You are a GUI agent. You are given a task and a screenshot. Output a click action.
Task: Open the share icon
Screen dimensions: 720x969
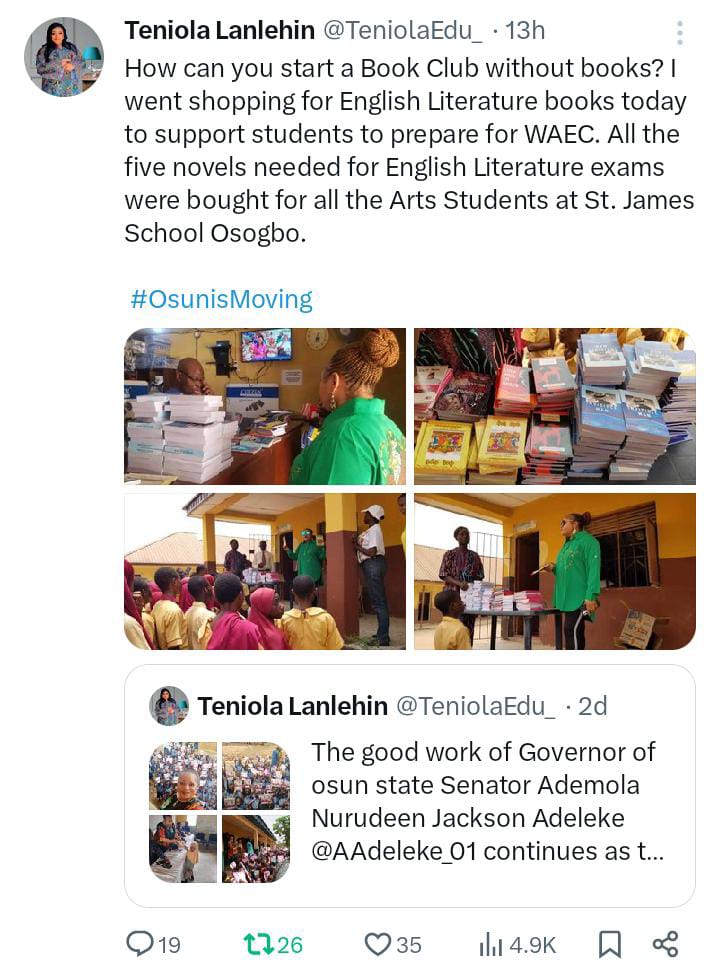point(666,944)
